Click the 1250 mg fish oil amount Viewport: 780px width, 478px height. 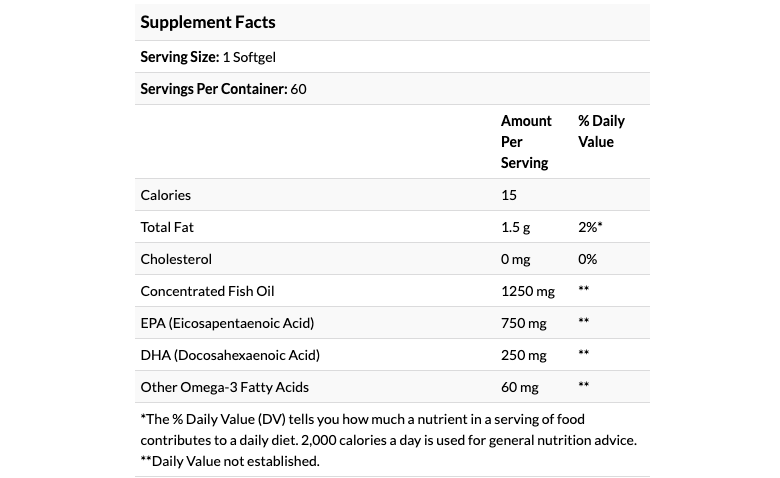coord(528,291)
